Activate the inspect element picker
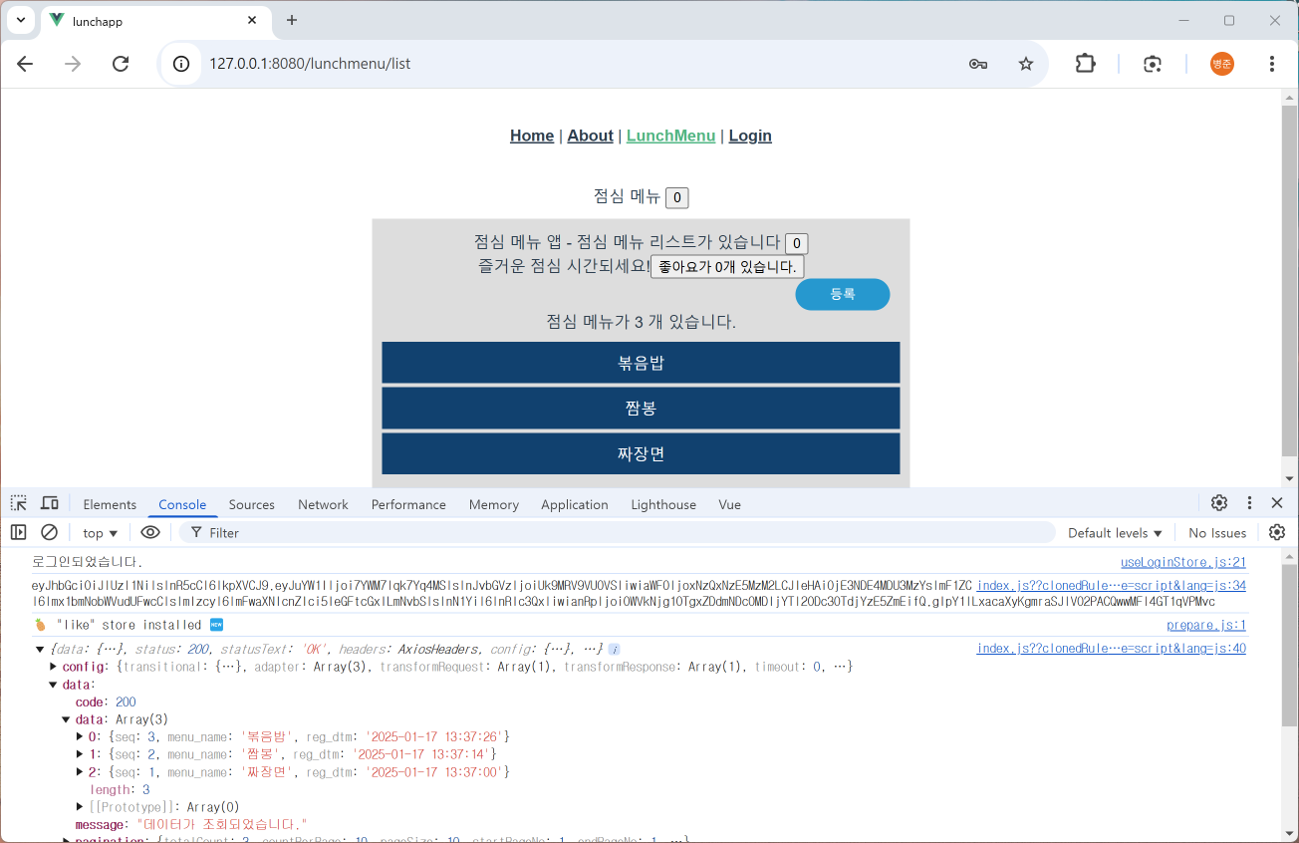 point(19,503)
